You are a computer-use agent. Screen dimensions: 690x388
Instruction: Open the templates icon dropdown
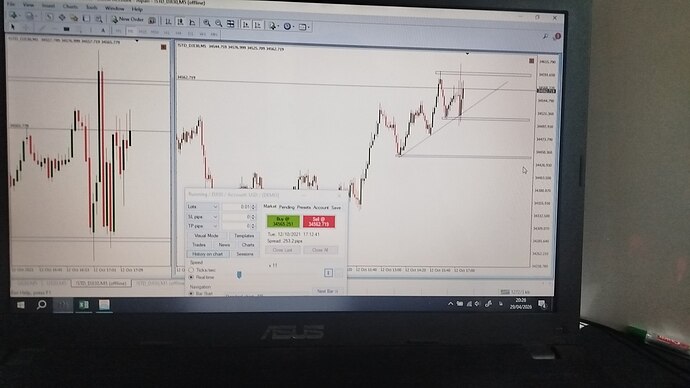[x=304, y=27]
